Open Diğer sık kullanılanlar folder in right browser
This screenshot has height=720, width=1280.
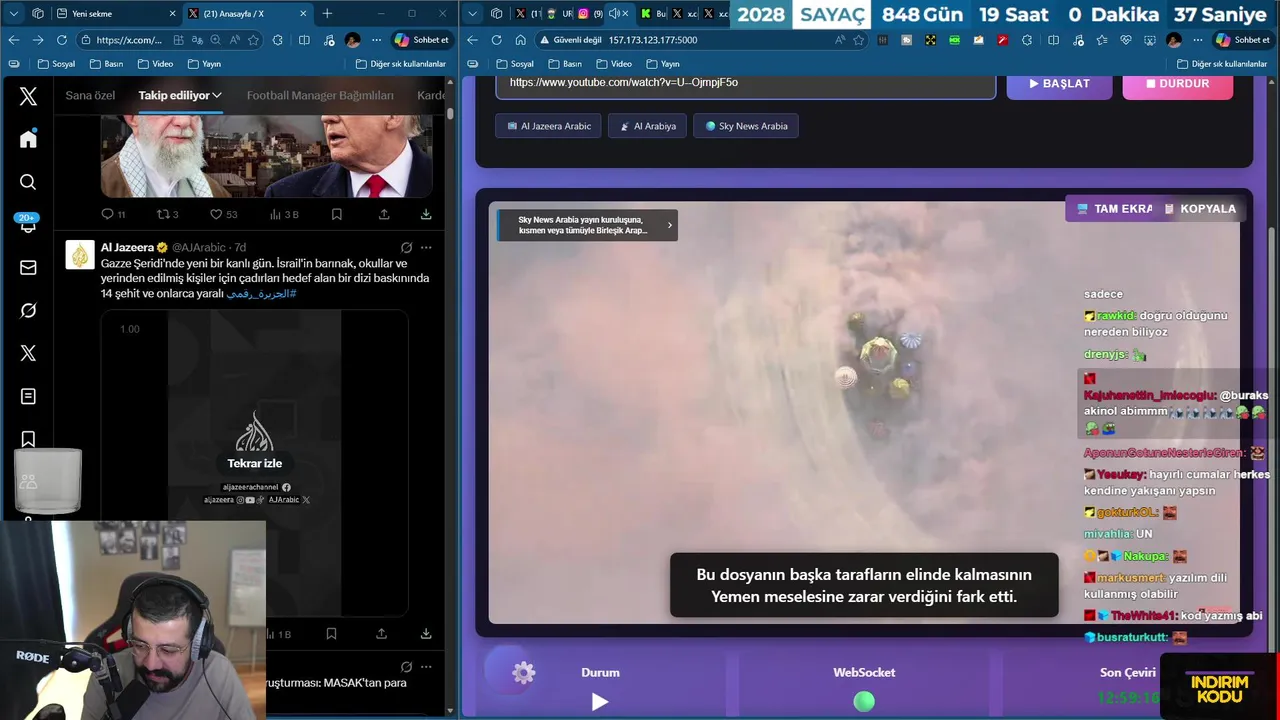1222,64
